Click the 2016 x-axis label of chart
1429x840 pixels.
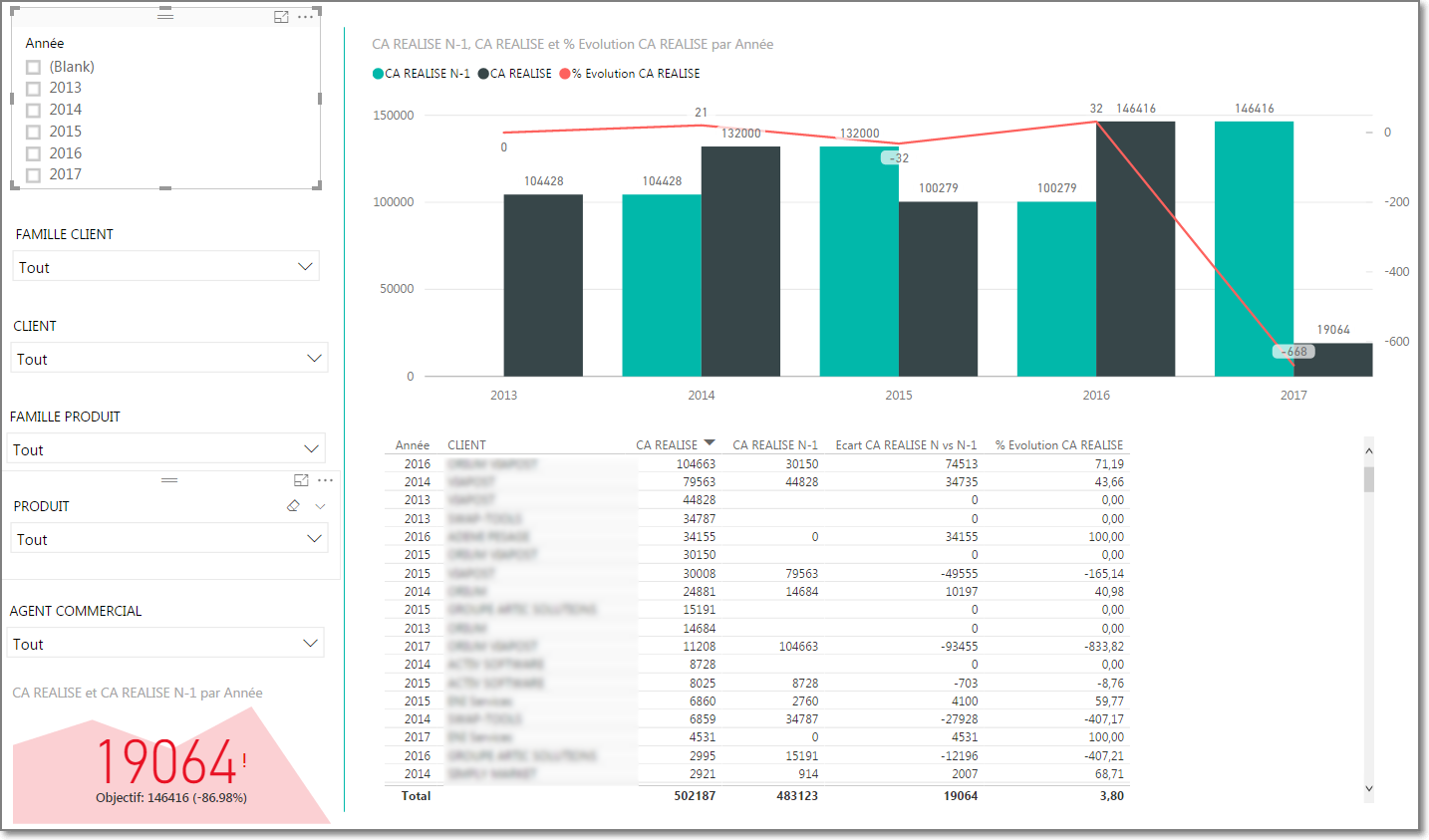click(x=1096, y=396)
